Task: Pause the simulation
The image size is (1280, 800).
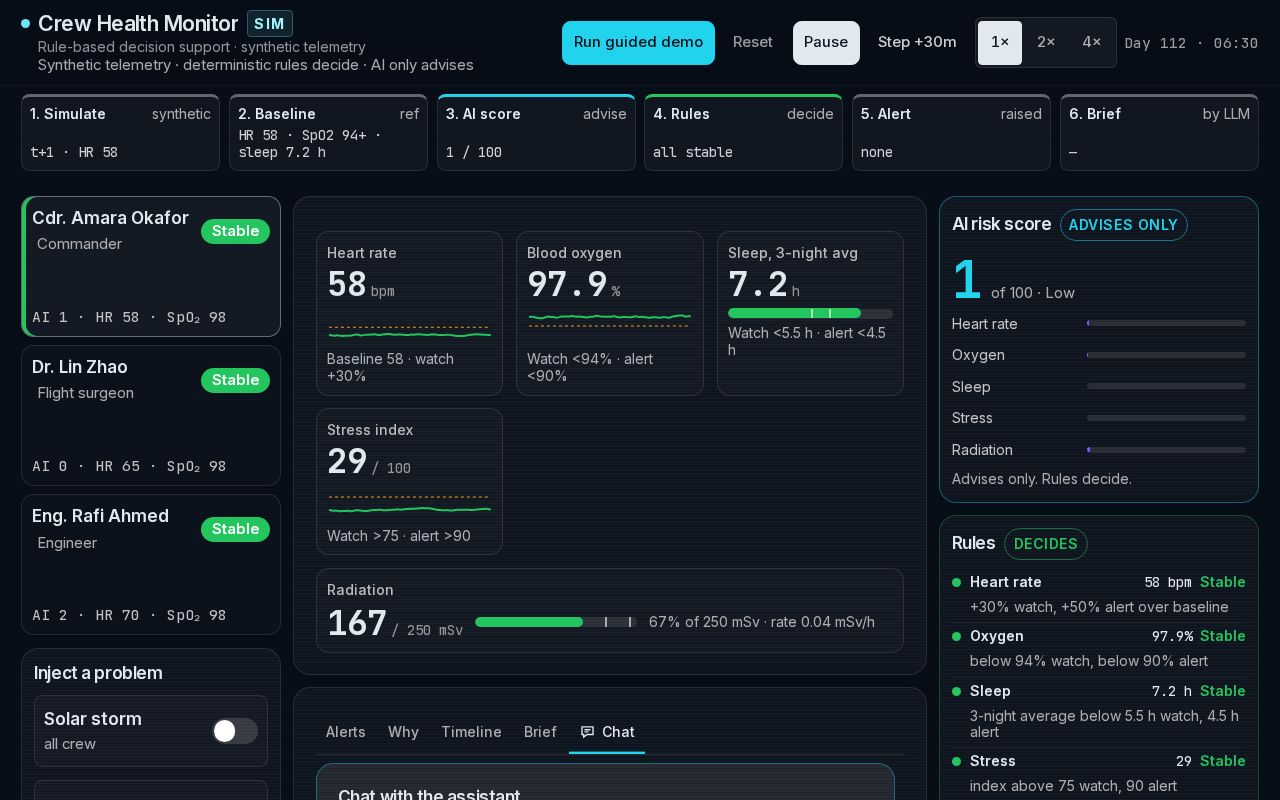Action: coord(826,42)
